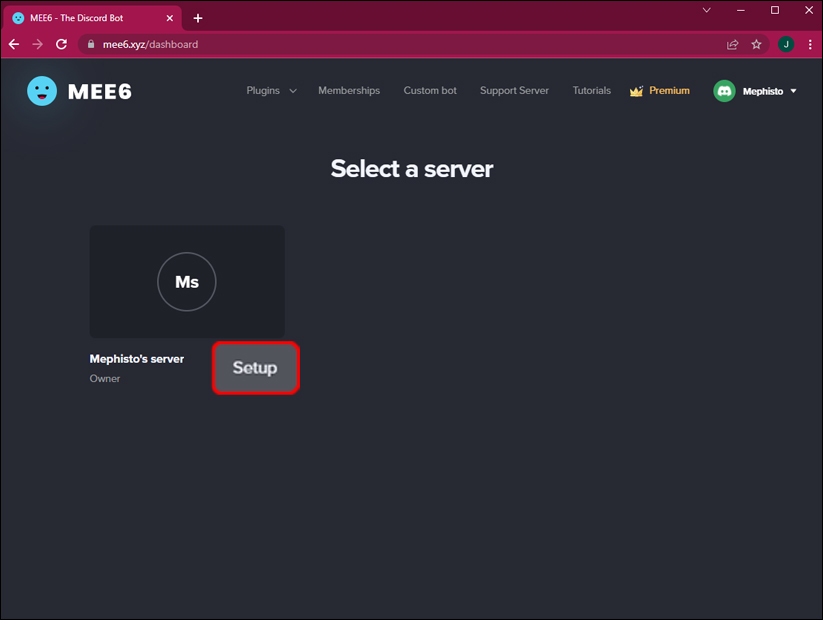Viewport: 823px width, 620px height.
Task: Click the Owner label
Action: (104, 379)
